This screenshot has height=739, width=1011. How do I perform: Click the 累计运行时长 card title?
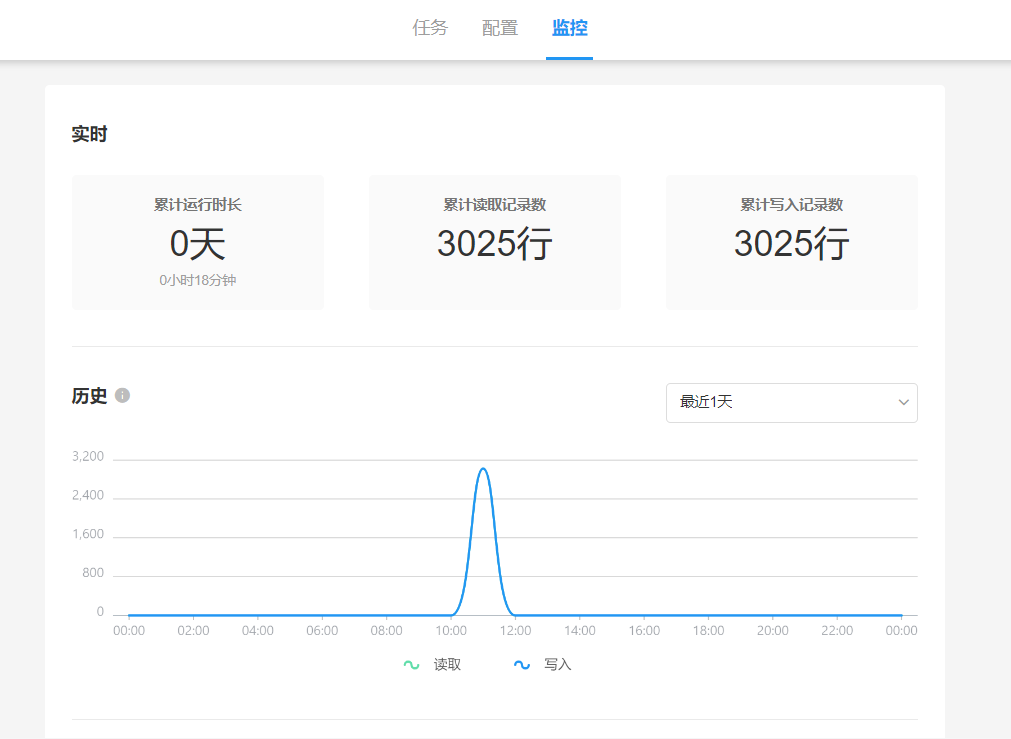tap(198, 205)
